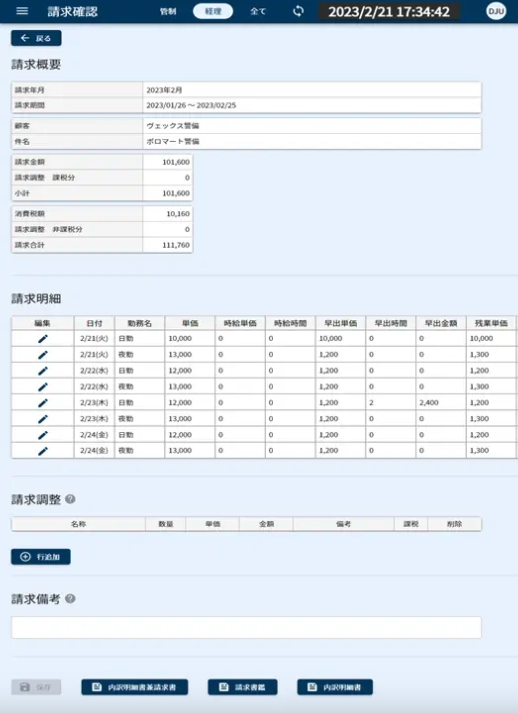Click the 残業単価 column header
This screenshot has width=518, height=713.
(x=491, y=323)
